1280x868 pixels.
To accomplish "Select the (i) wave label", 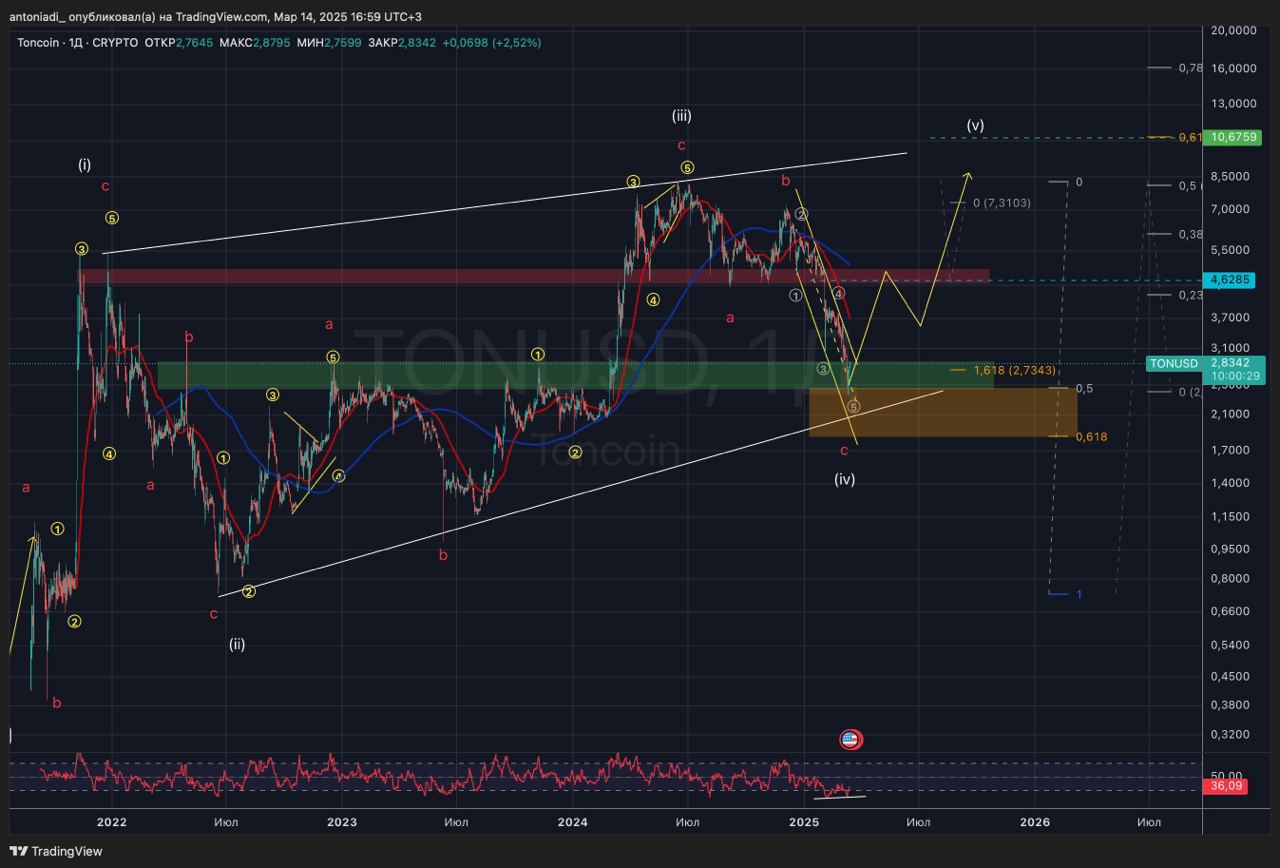I will coord(84,164).
